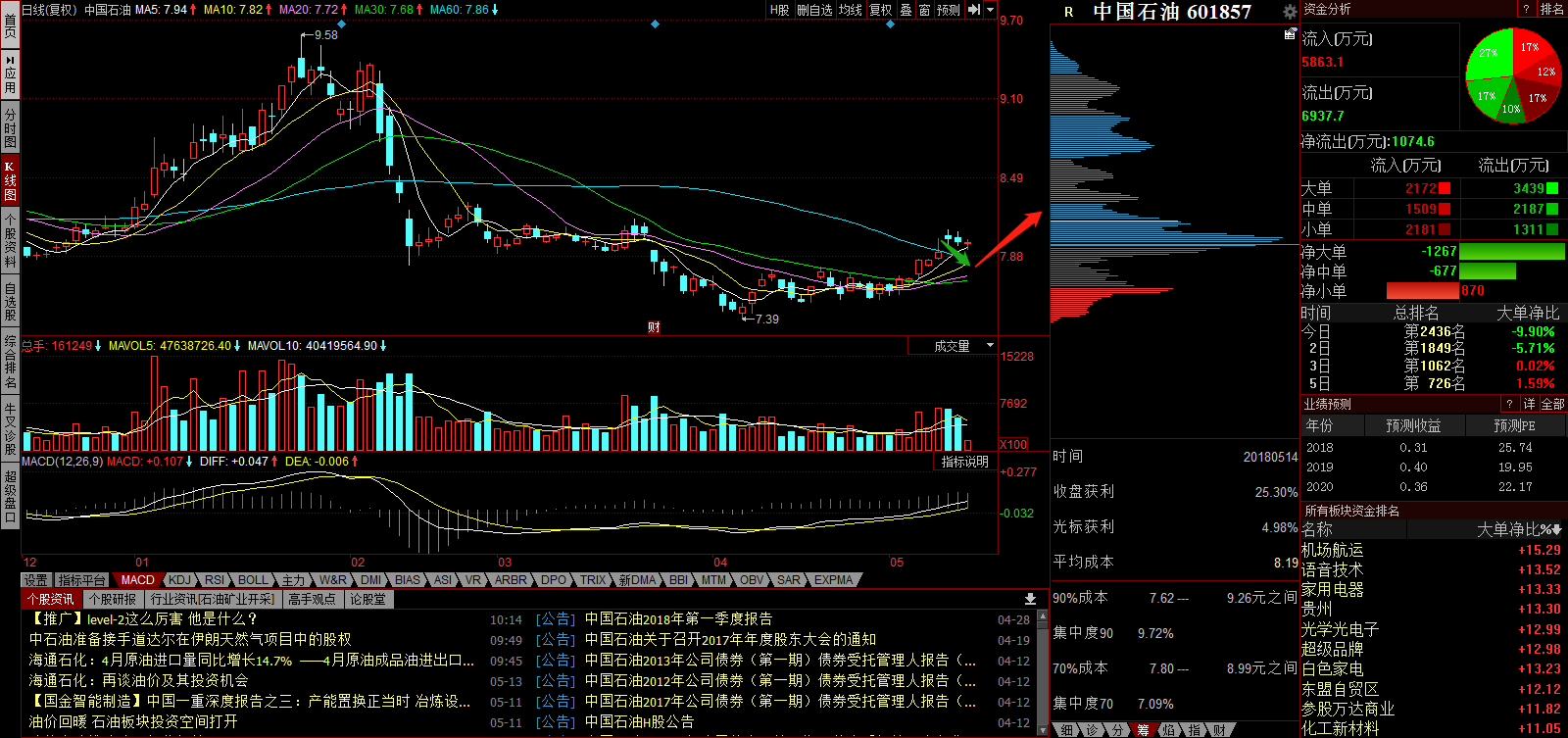Image resolution: width=1568 pixels, height=738 pixels.
Task: Open the 分时图 sidebar tab
Action: pyautogui.click(x=10, y=128)
